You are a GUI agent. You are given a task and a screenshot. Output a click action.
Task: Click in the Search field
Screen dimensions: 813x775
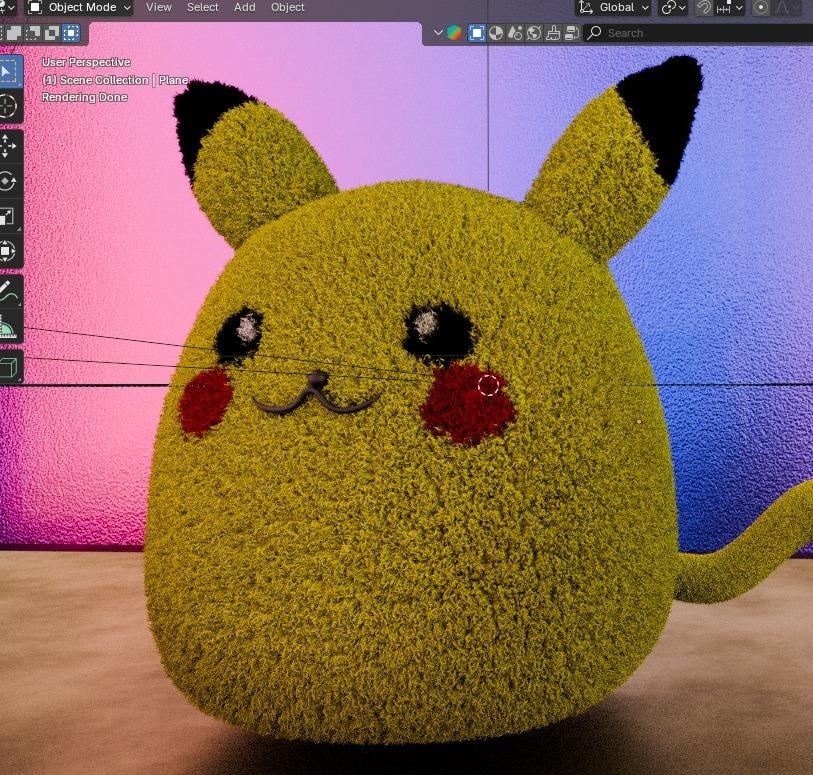click(698, 33)
